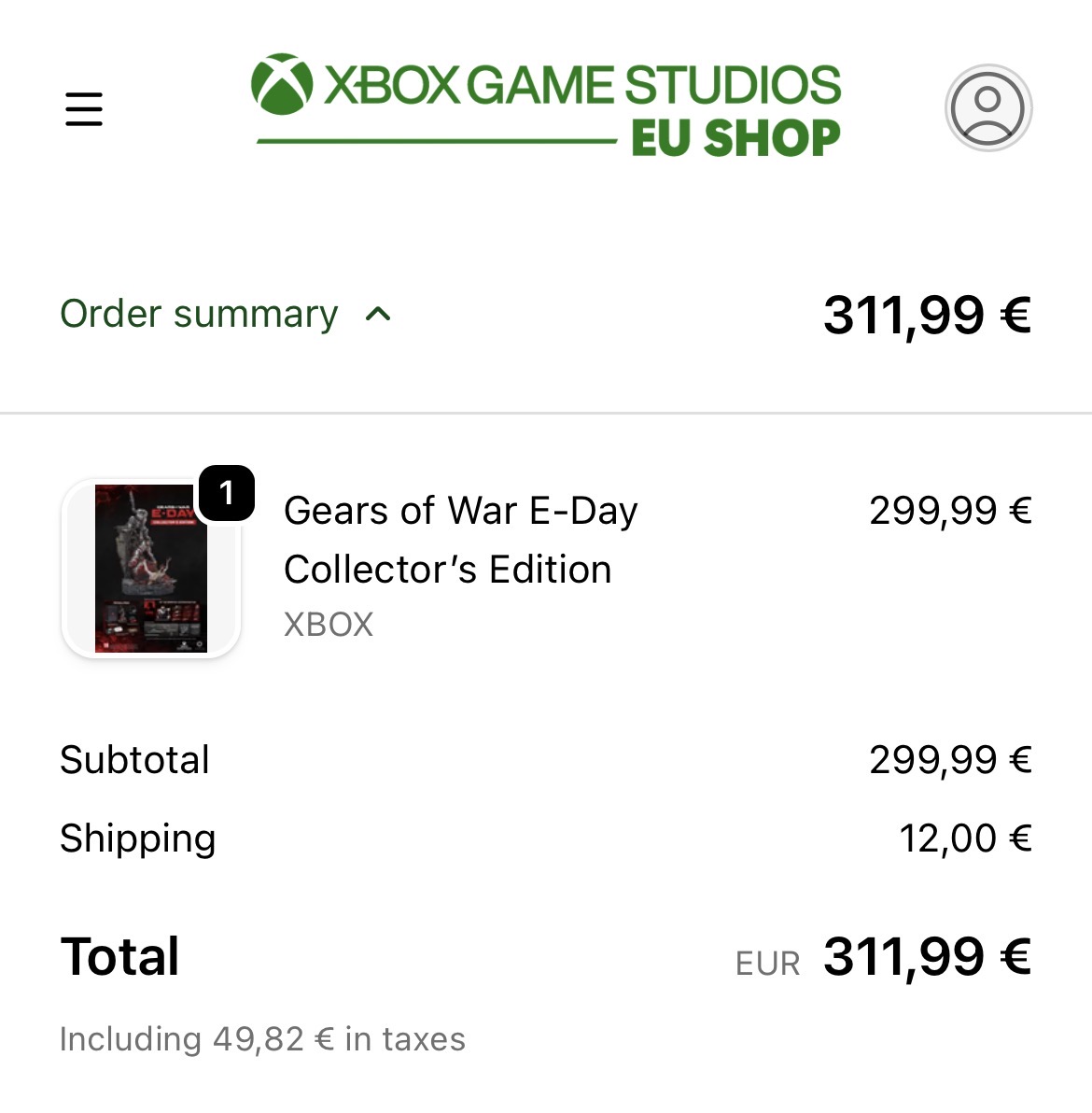Click the EUR currency indicator
The image size is (1092, 1113).
(768, 964)
